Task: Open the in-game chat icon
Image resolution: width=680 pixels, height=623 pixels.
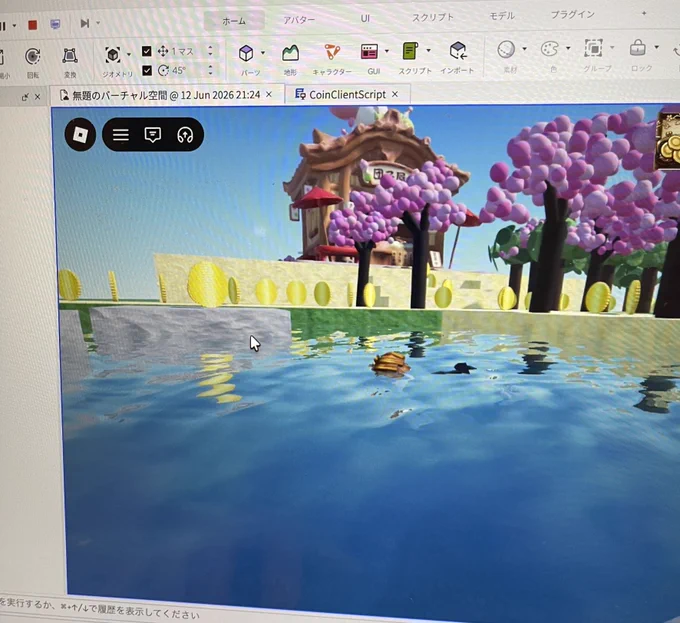Action: pyautogui.click(x=153, y=135)
